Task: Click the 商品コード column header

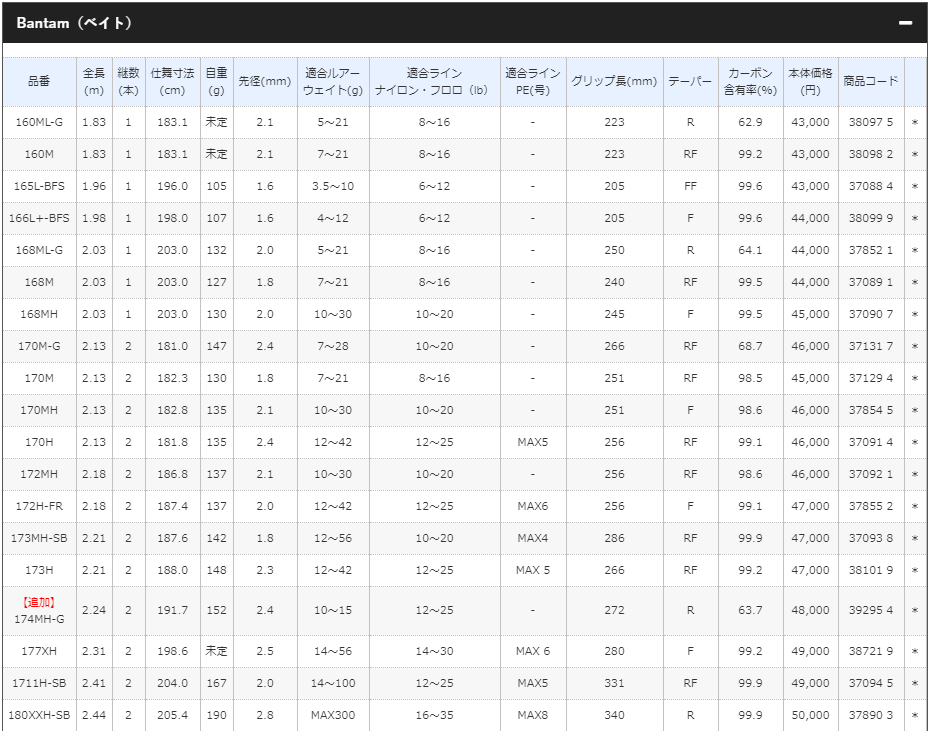Action: (870, 82)
